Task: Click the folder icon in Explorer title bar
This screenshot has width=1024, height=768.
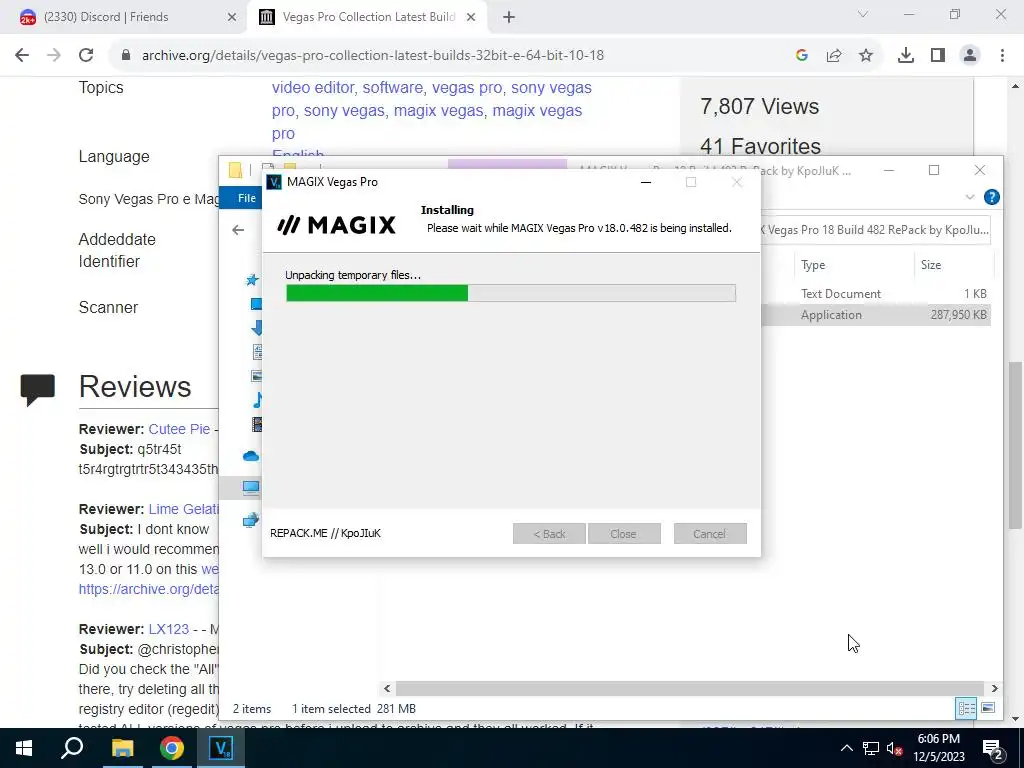Action: point(235,170)
